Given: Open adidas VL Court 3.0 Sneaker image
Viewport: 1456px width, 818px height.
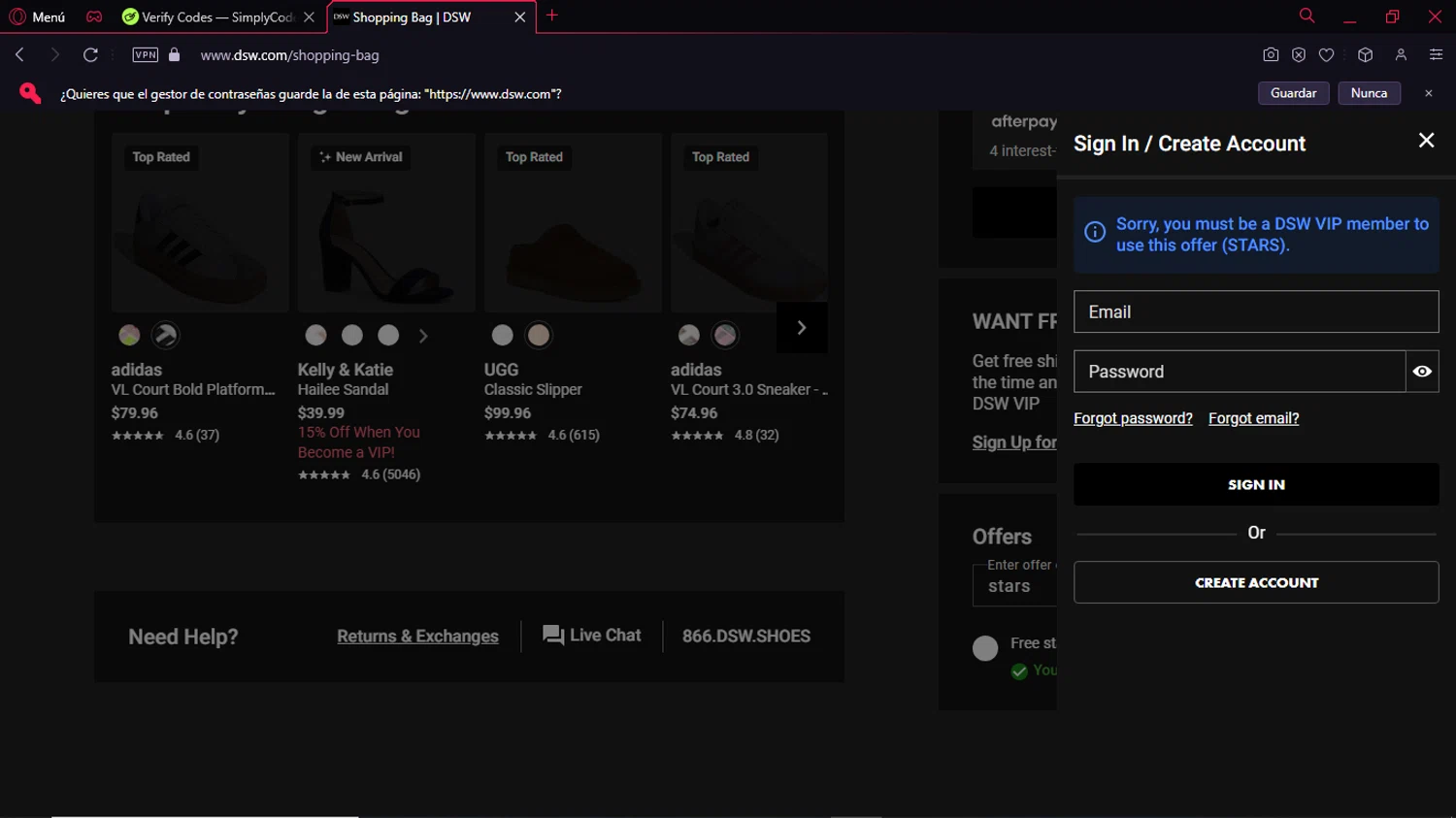Looking at the screenshot, I should pyautogui.click(x=749, y=223).
